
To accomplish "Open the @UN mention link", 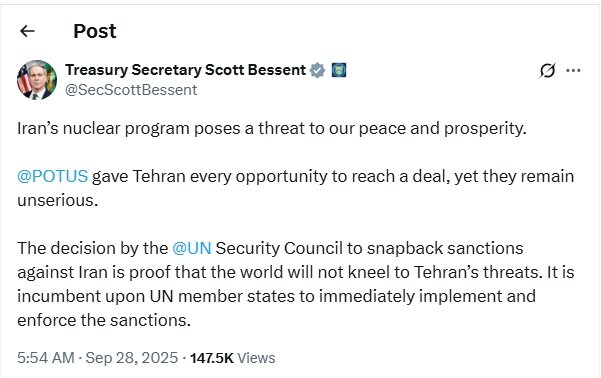I will tap(192, 248).
